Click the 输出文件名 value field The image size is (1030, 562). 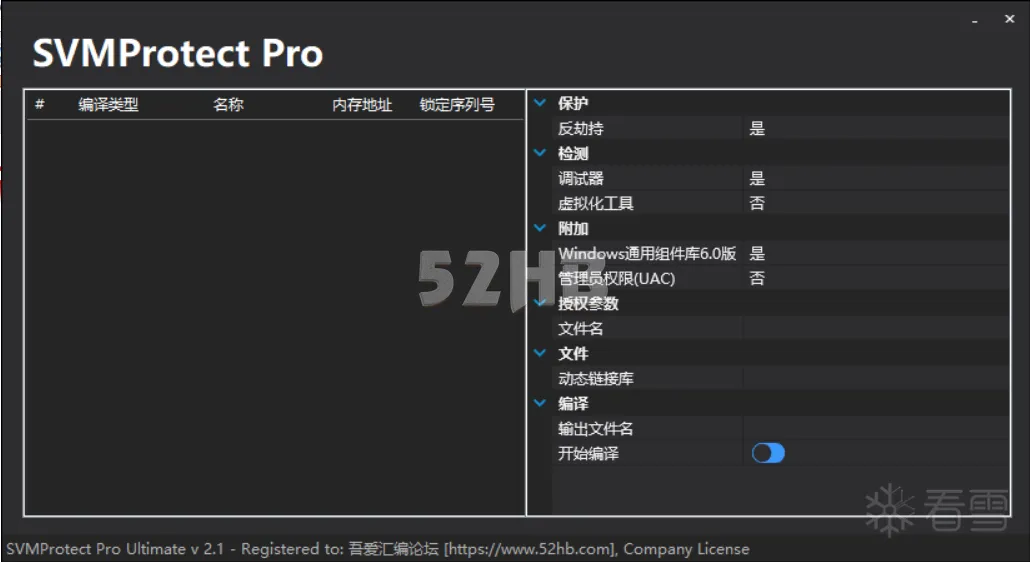[876, 428]
